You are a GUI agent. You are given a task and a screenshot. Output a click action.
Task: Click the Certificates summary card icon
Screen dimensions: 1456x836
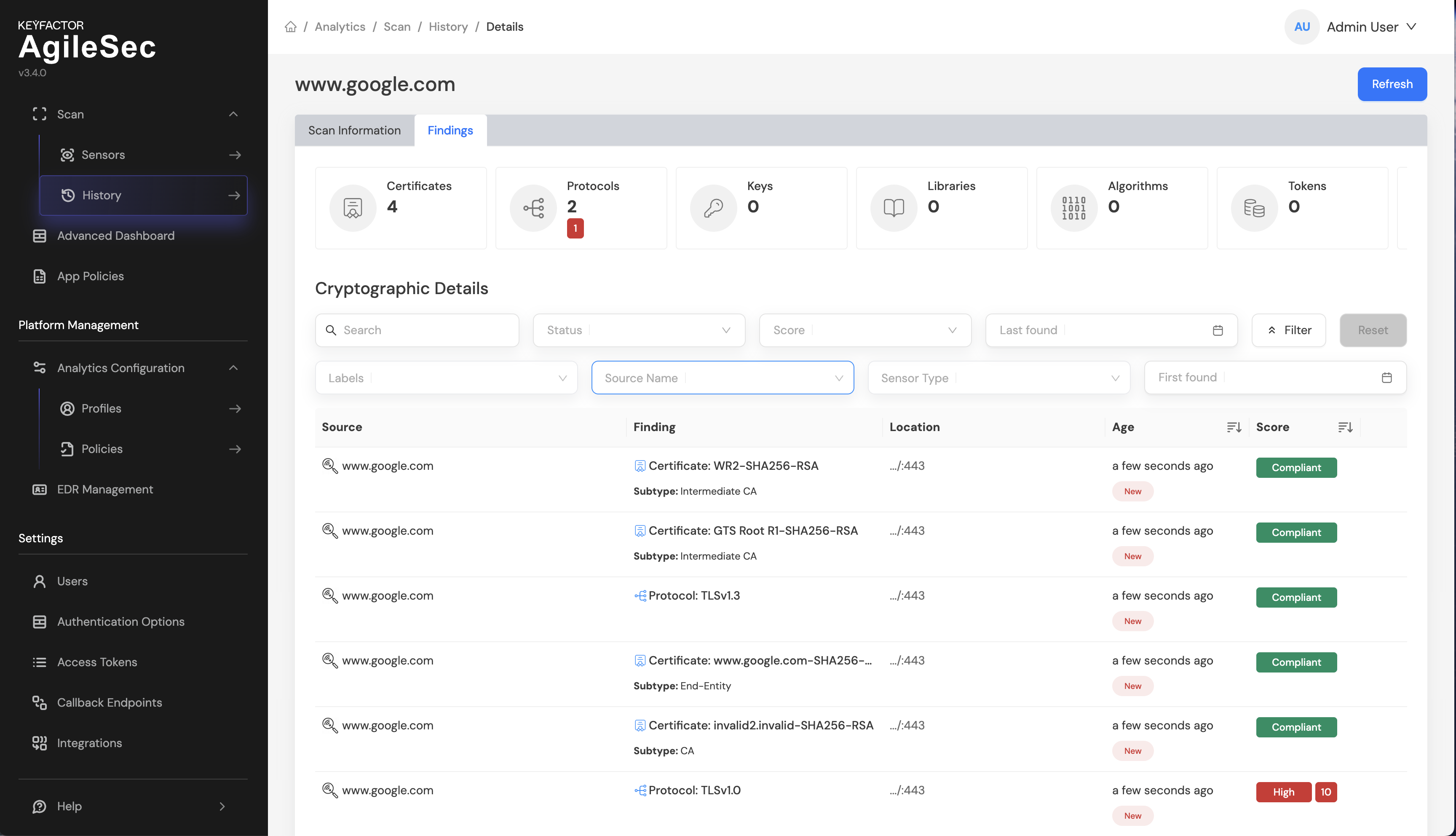352,208
